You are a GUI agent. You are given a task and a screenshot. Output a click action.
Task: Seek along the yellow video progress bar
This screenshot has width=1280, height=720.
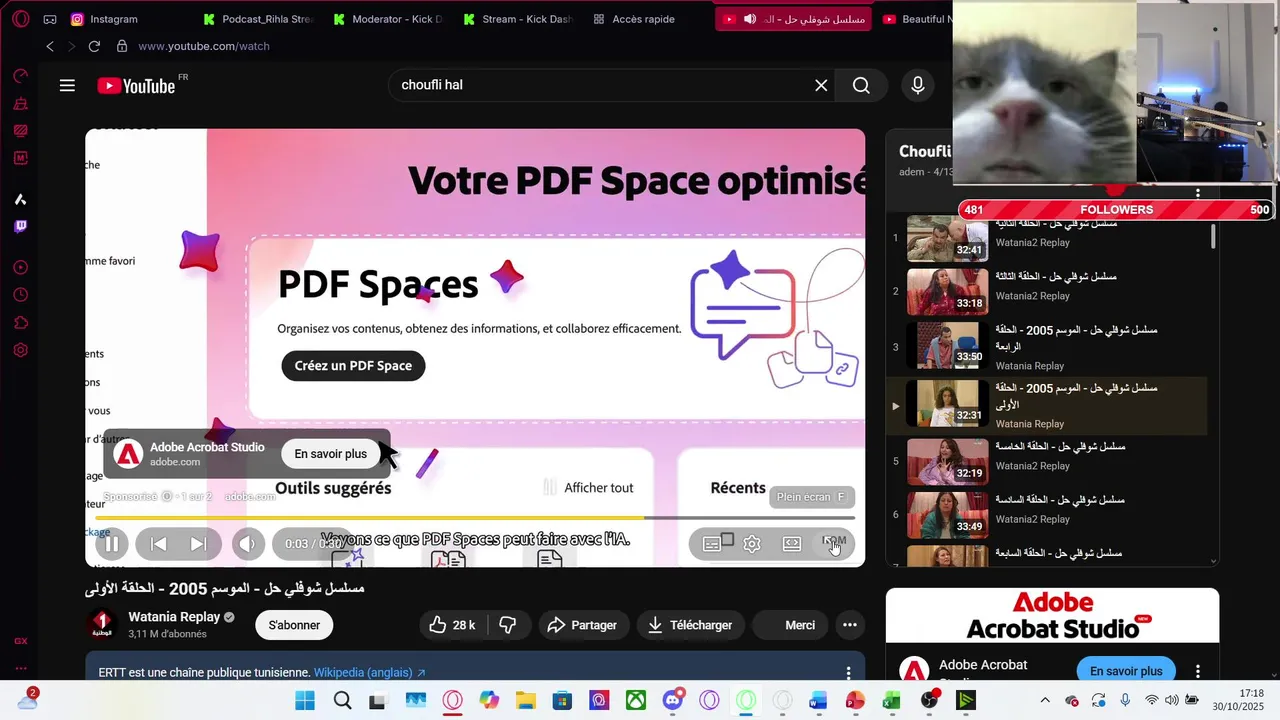475,518
